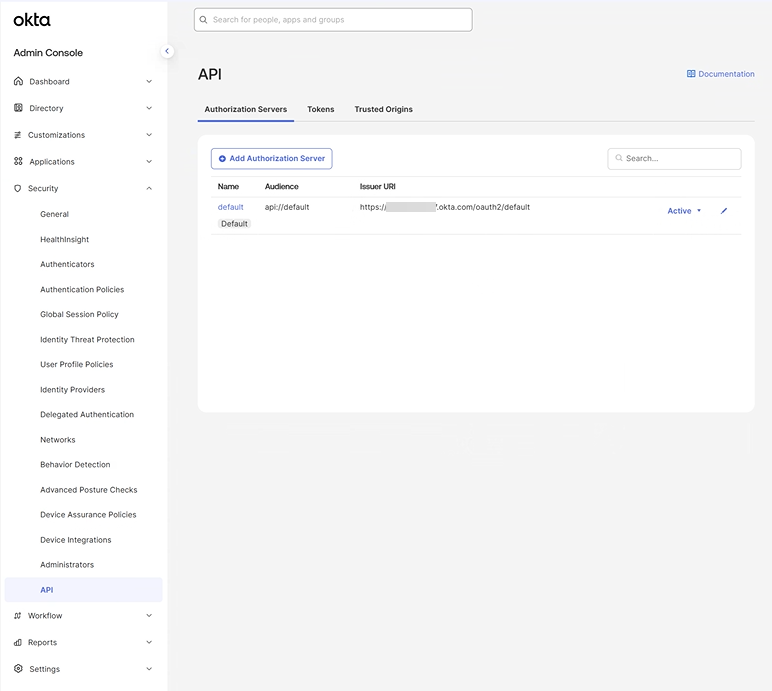The width and height of the screenshot is (772, 691).
Task: Switch to the Tokens tab
Action: coord(321,109)
